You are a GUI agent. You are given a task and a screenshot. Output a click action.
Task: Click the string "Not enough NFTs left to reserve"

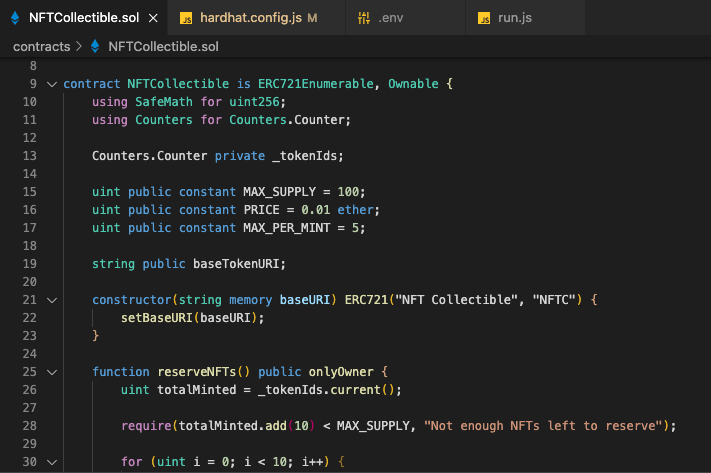tap(544, 426)
